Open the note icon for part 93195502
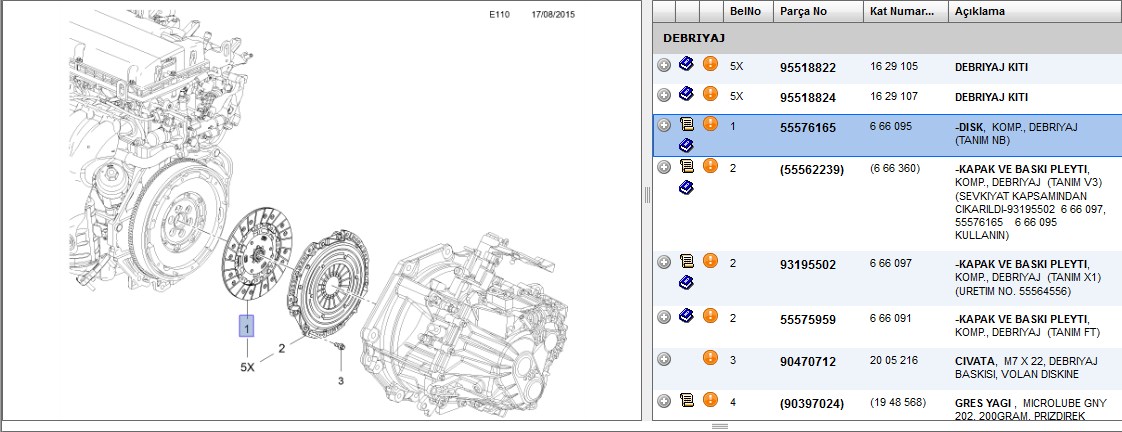 tap(686, 260)
